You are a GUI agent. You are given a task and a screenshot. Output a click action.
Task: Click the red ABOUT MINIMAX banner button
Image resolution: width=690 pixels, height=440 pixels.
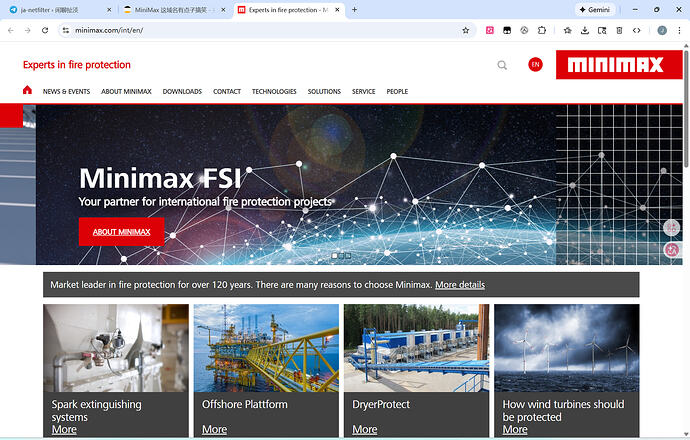tap(121, 232)
